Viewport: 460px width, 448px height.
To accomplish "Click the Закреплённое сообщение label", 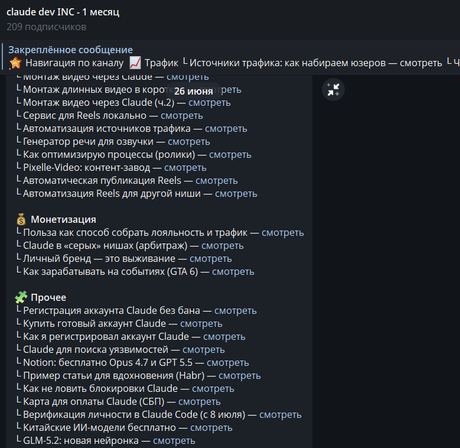I will click(70, 50).
